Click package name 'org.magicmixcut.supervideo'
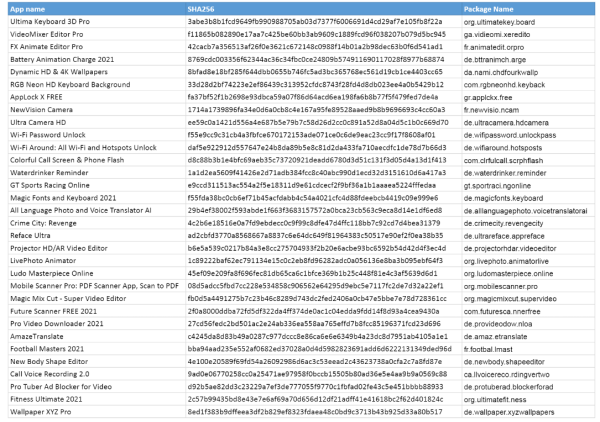This screenshot has height=422, width=600. click(x=510, y=299)
